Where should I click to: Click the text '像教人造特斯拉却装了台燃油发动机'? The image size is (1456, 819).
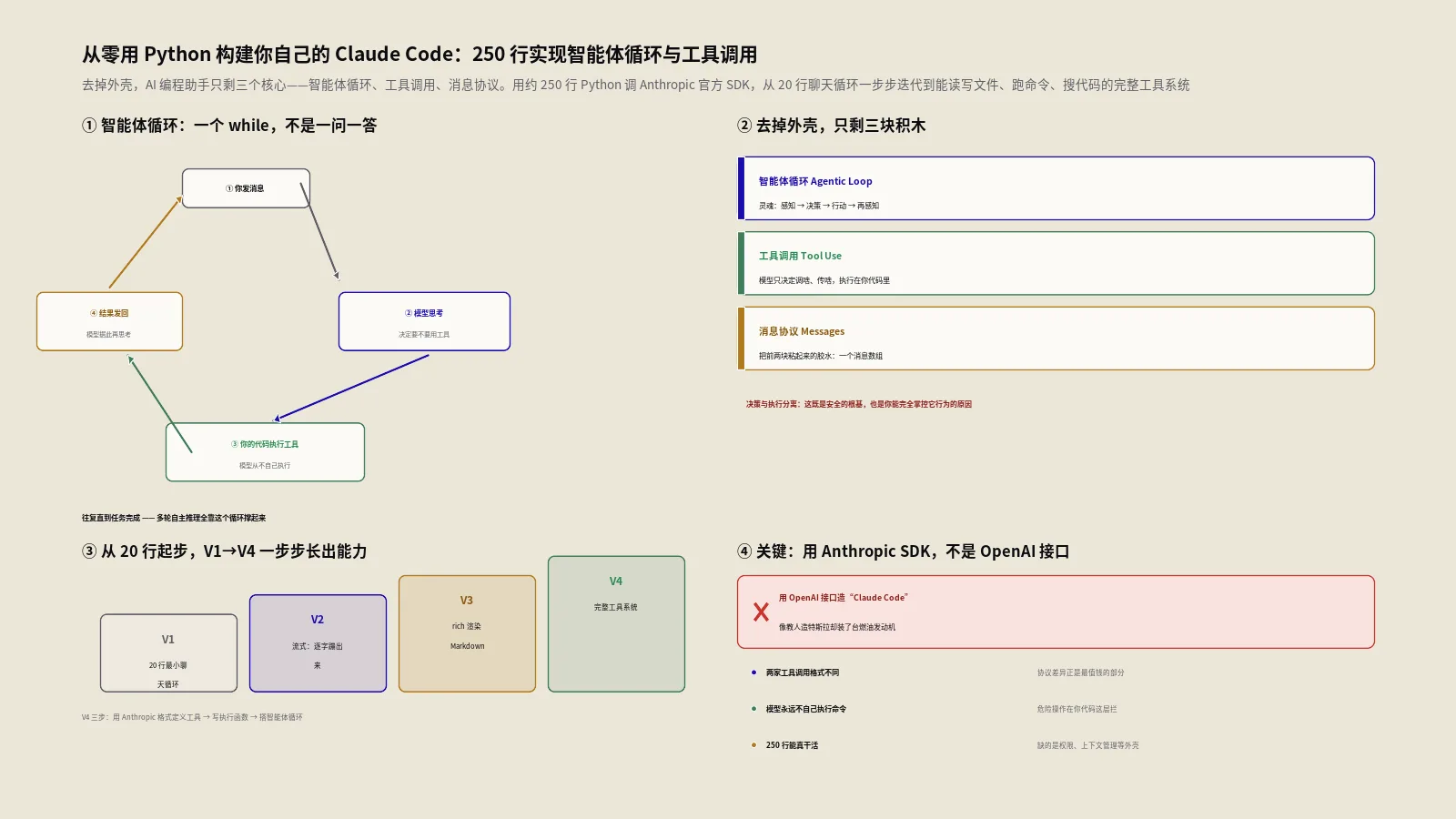point(837,627)
